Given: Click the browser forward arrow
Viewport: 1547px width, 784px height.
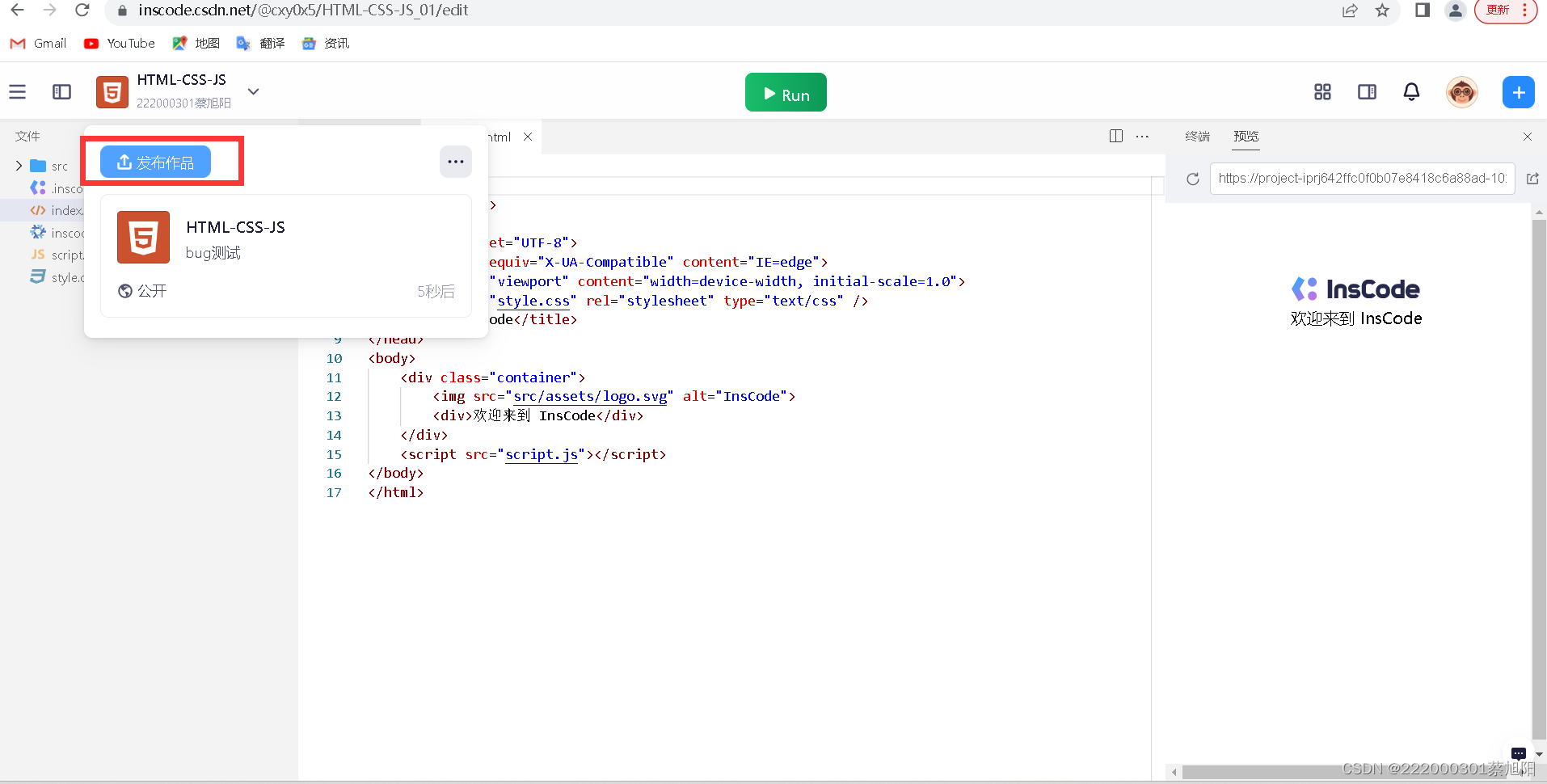Looking at the screenshot, I should [49, 11].
